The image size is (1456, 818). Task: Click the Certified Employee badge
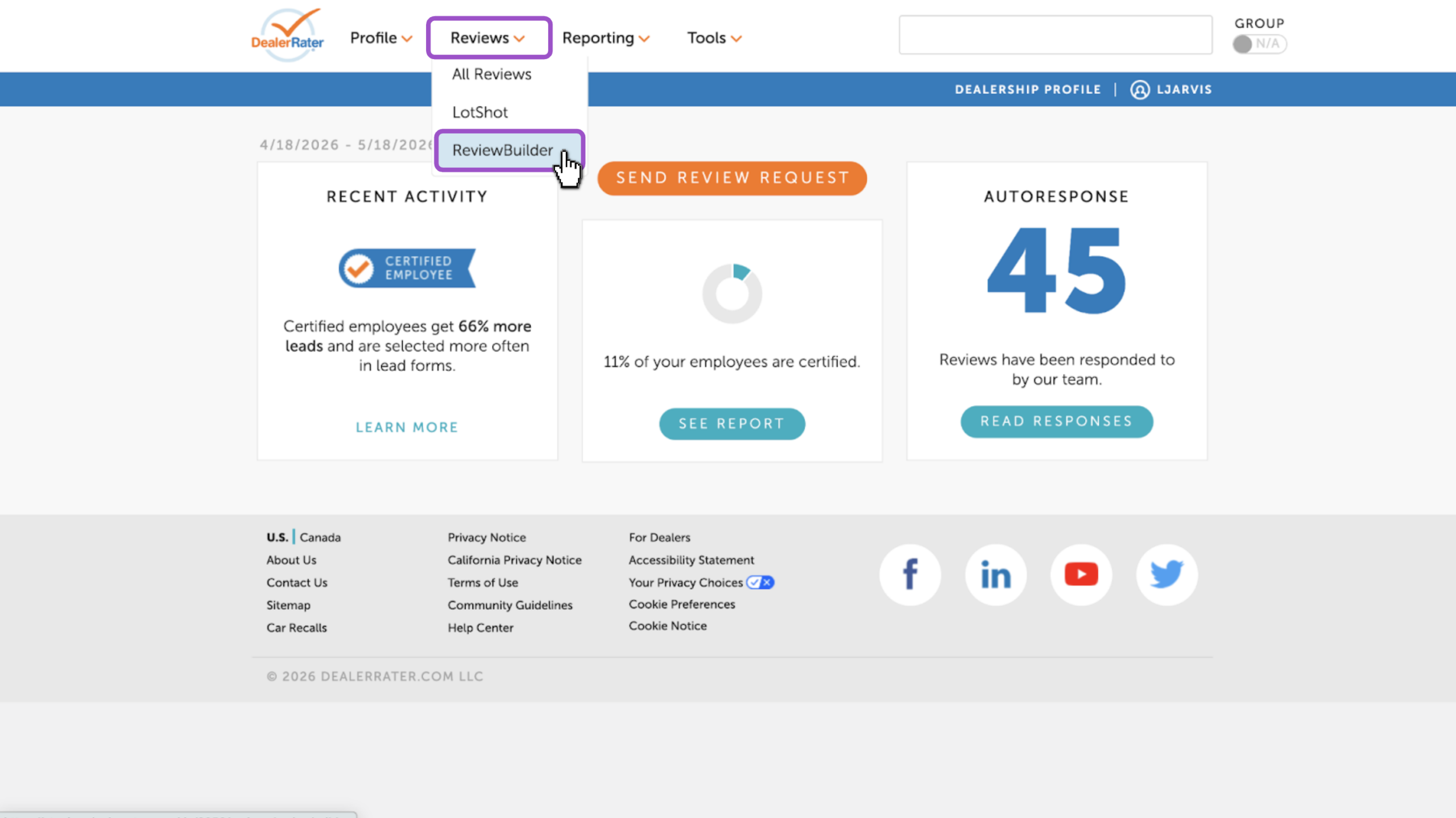click(407, 268)
